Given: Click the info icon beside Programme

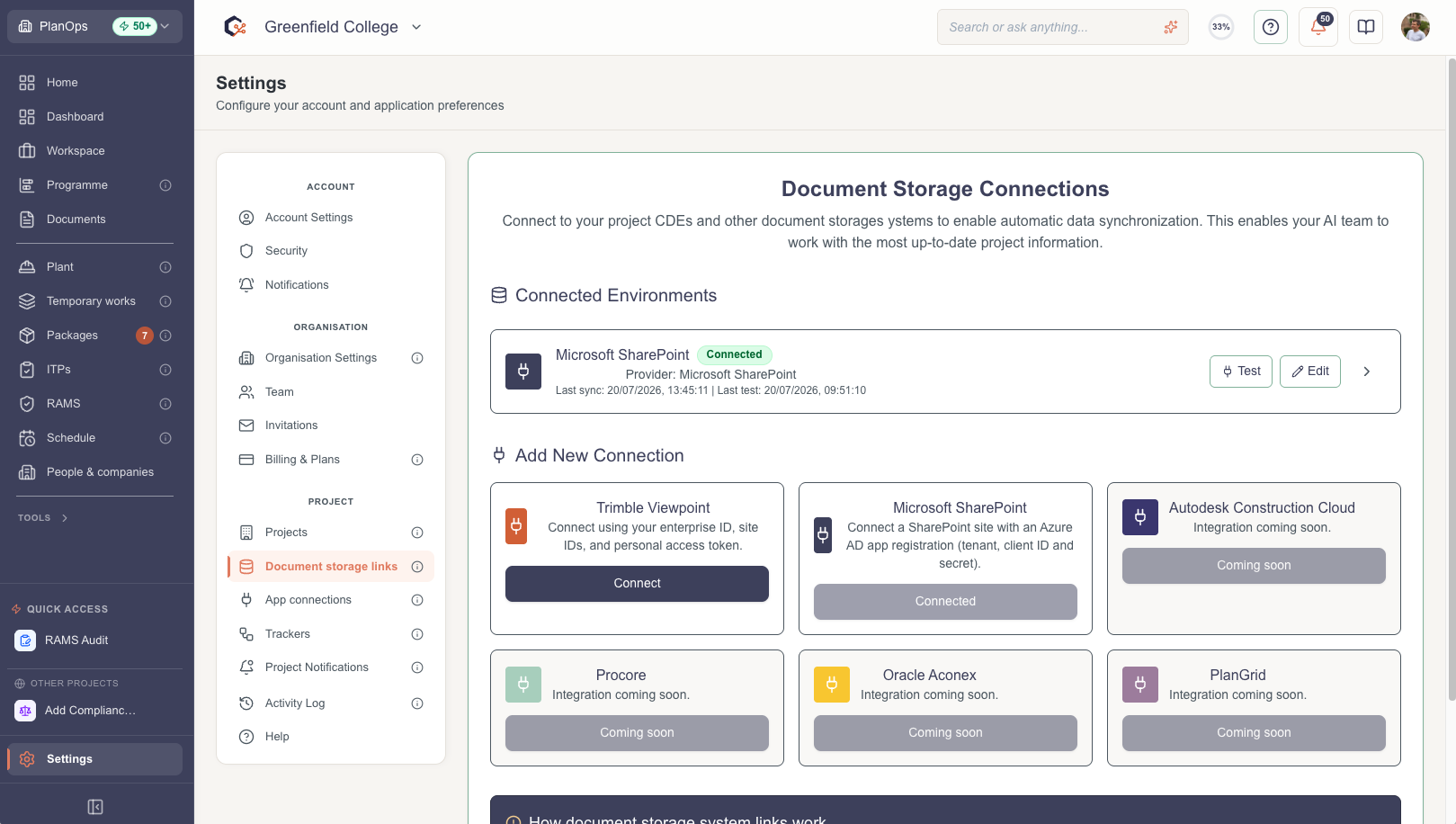Looking at the screenshot, I should (165, 185).
